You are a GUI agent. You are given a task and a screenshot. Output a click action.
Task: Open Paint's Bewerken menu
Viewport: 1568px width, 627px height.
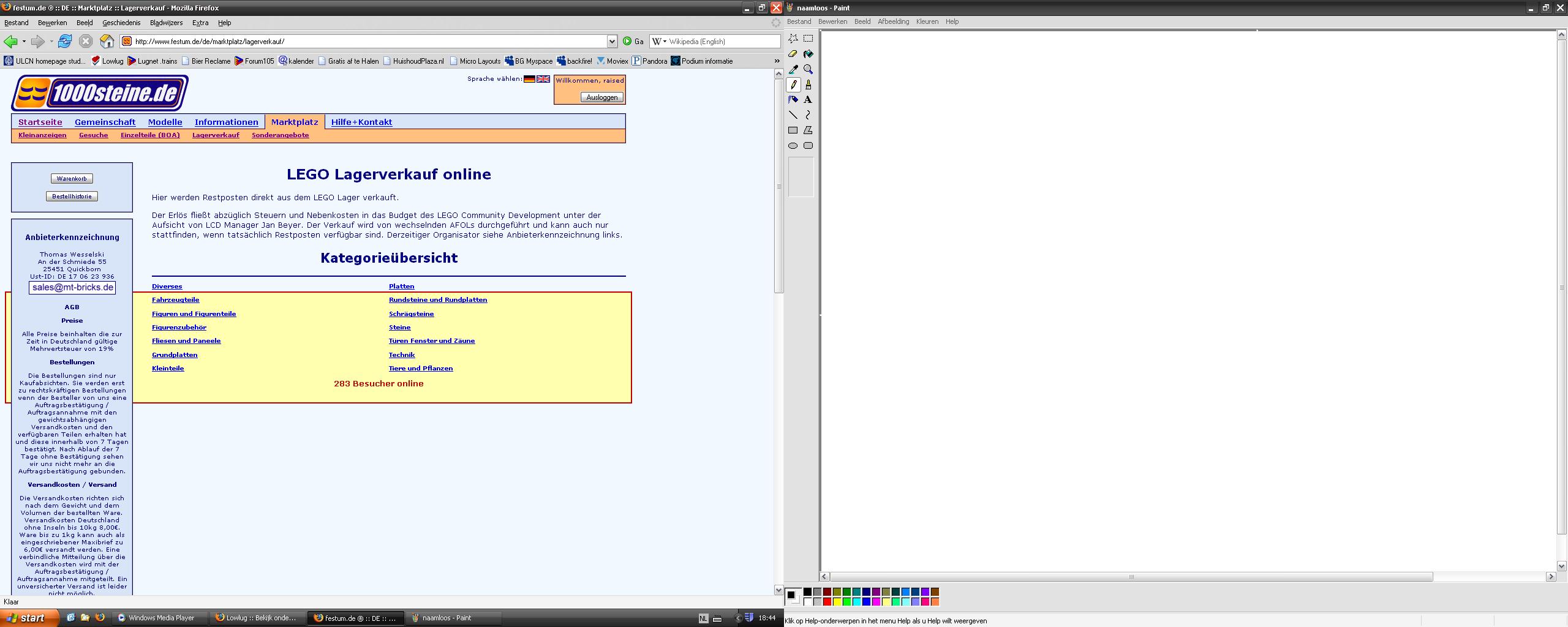832,21
